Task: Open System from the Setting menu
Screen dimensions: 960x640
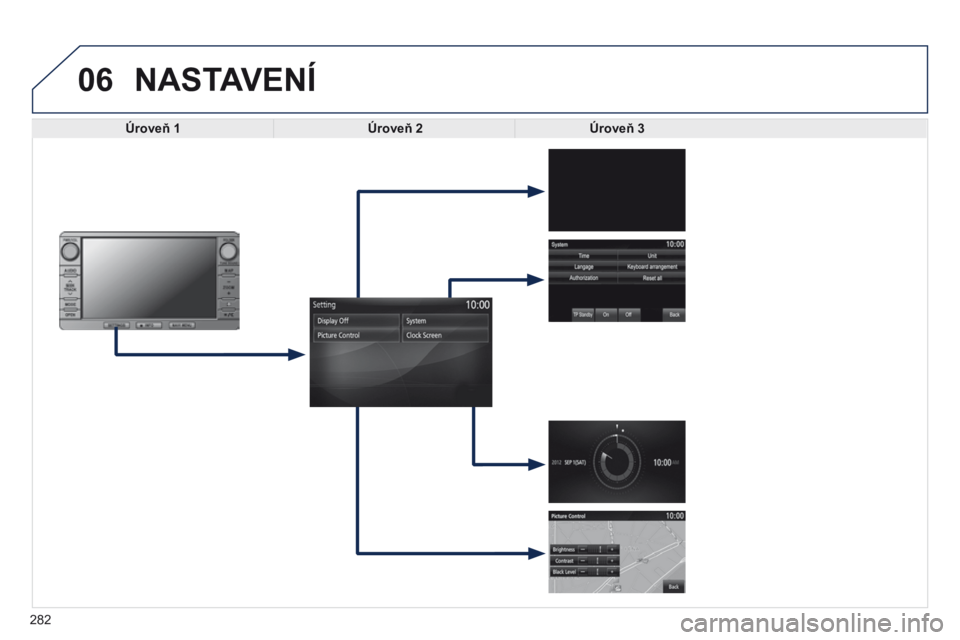Action: coord(445,321)
